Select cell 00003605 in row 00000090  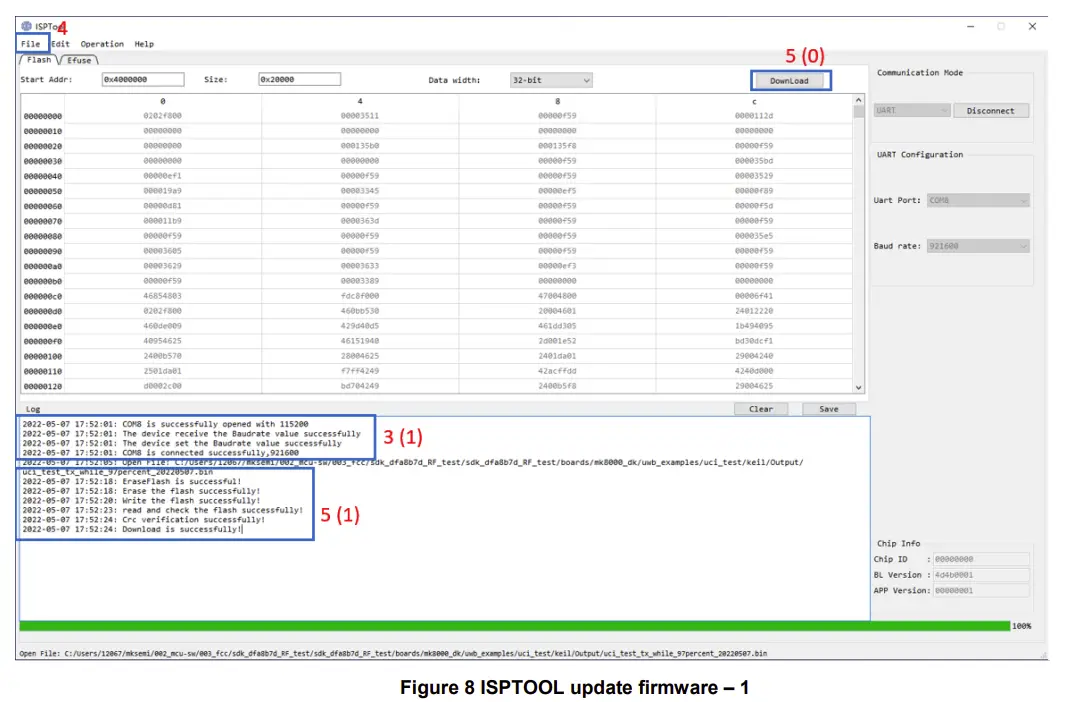[x=163, y=251]
